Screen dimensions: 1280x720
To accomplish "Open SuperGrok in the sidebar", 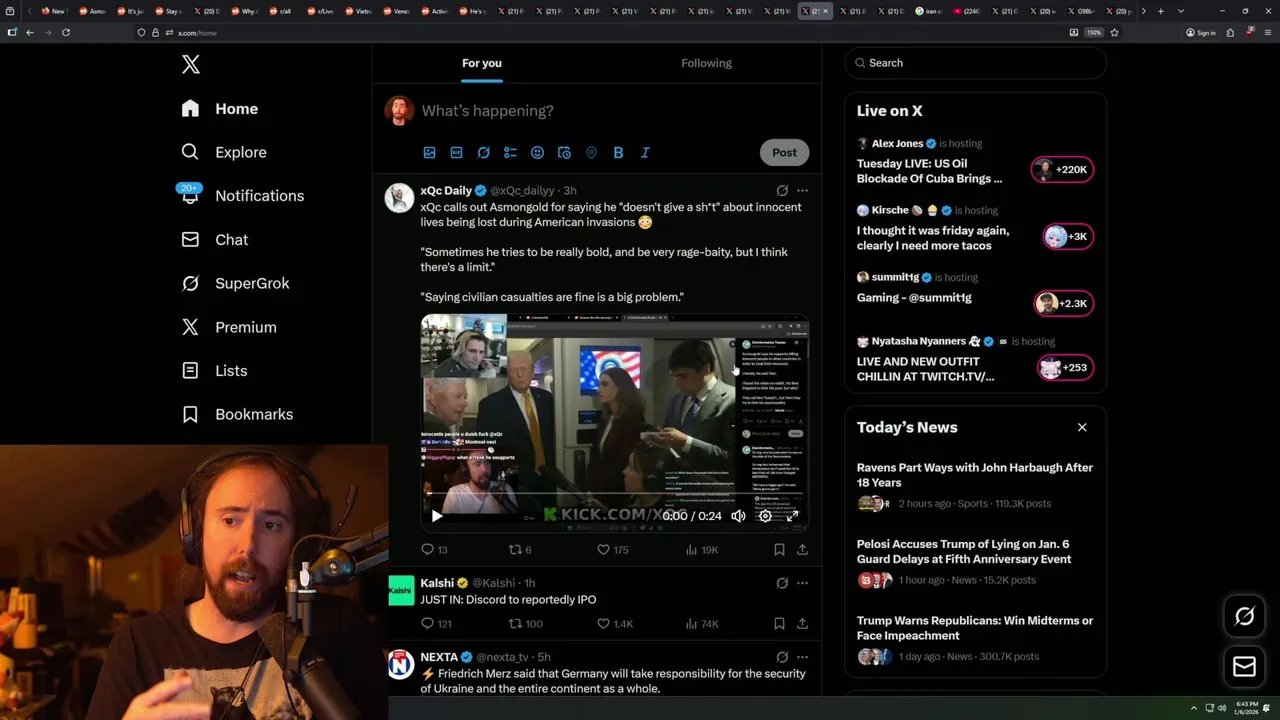I will point(236,283).
